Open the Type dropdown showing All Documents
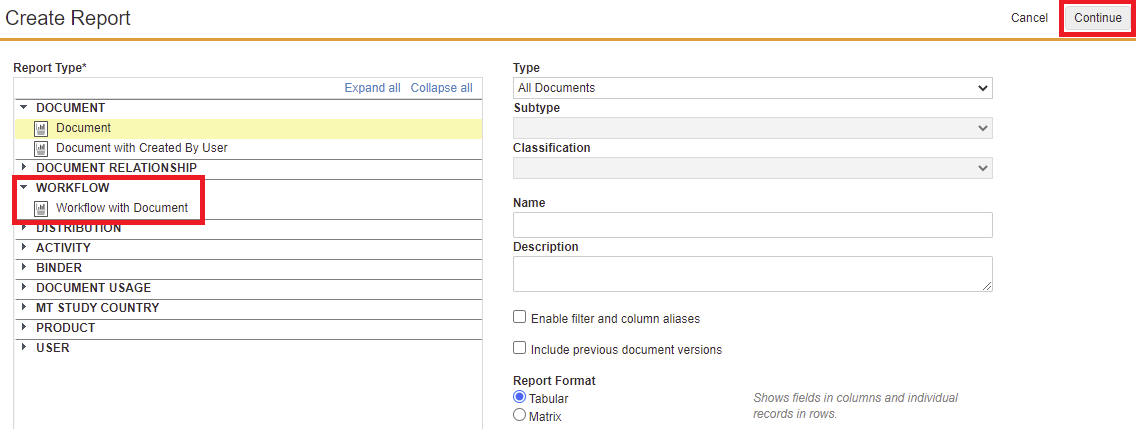This screenshot has height=429, width=1136. point(752,88)
